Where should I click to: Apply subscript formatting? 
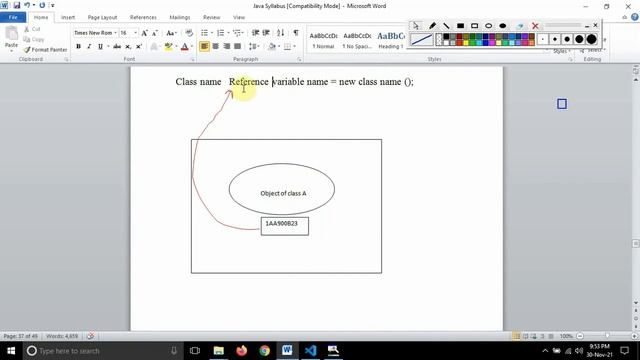128,47
